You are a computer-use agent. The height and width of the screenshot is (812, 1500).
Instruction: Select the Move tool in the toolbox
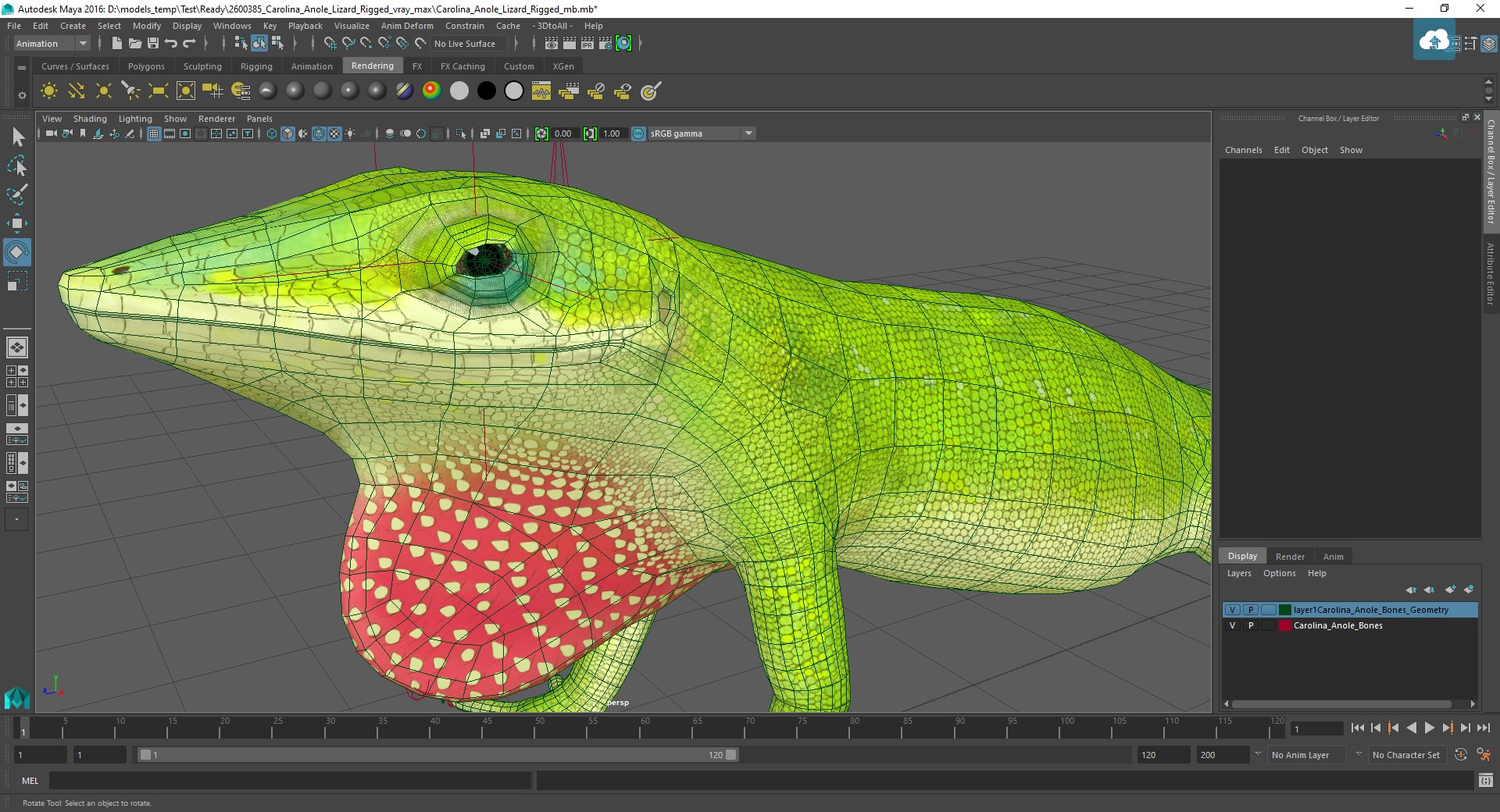[16, 223]
